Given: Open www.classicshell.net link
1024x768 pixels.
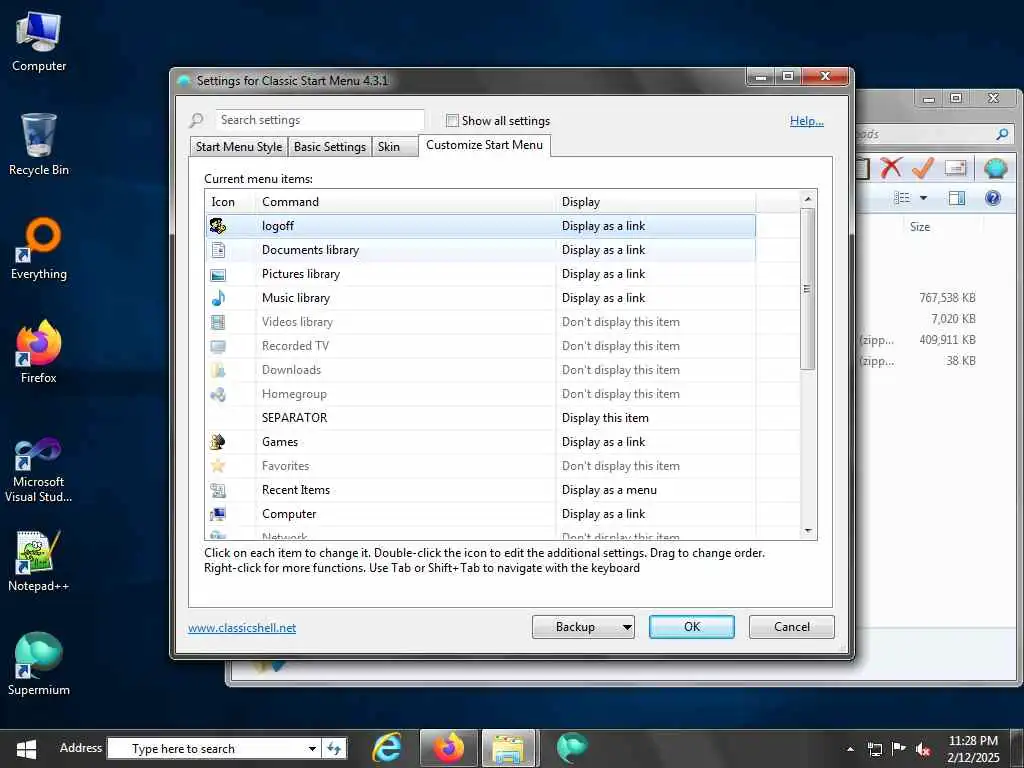Looking at the screenshot, I should point(242,628).
